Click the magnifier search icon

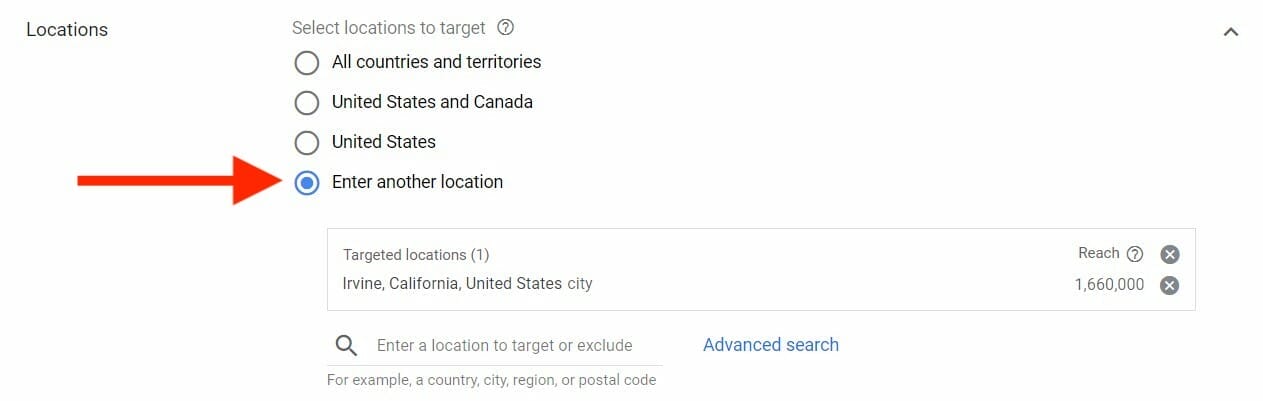346,346
